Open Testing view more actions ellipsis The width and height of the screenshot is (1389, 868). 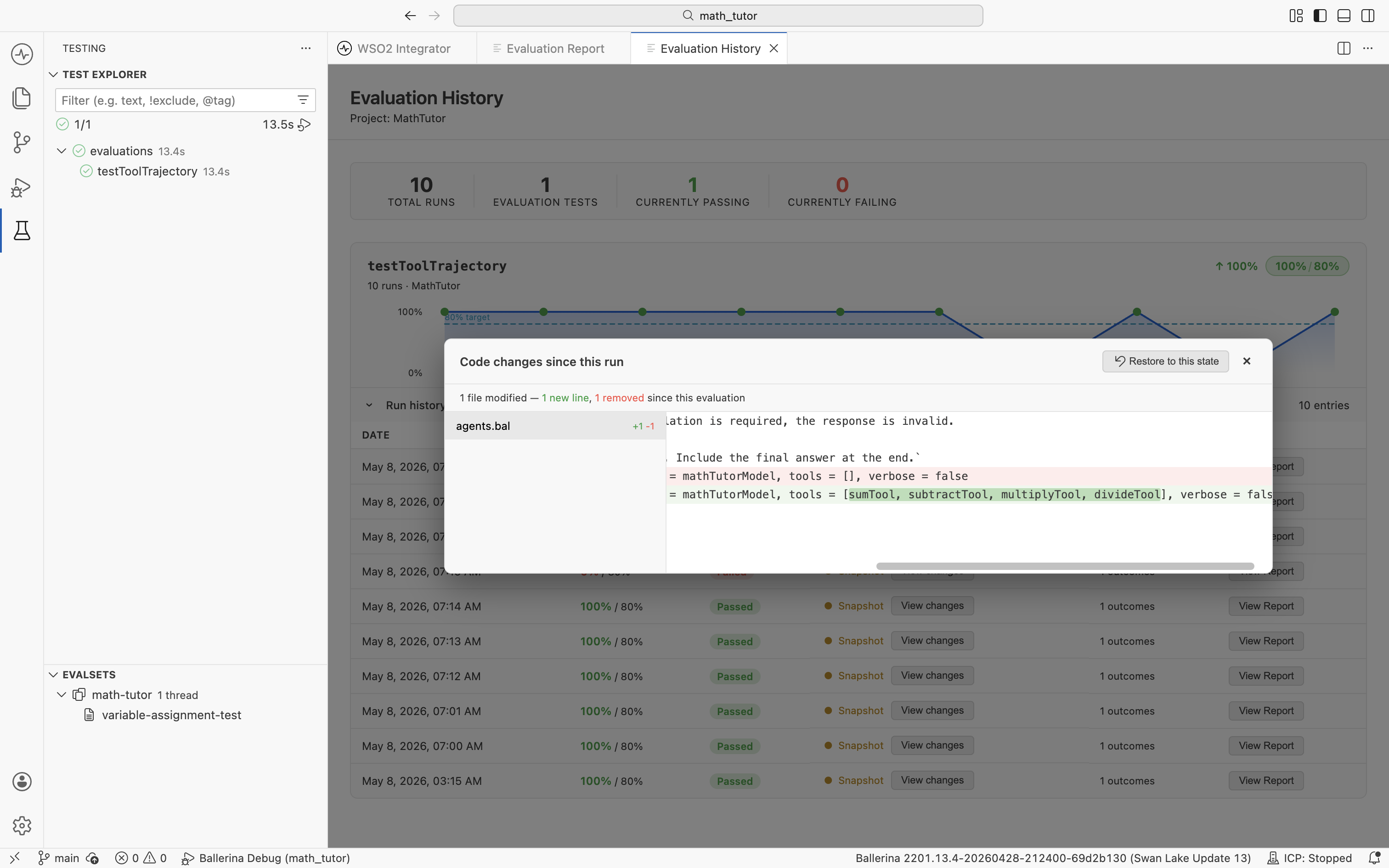[x=306, y=48]
